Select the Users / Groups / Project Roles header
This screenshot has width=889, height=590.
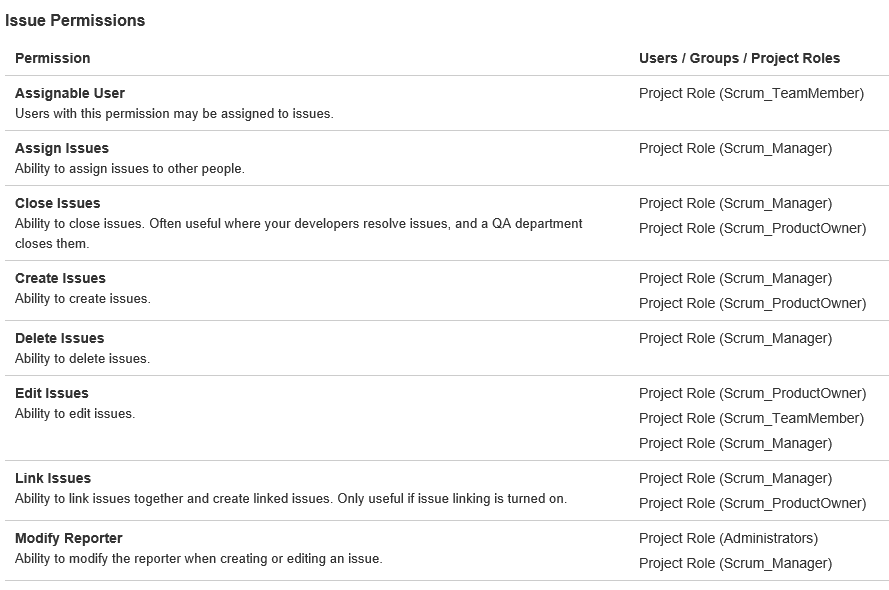[739, 58]
